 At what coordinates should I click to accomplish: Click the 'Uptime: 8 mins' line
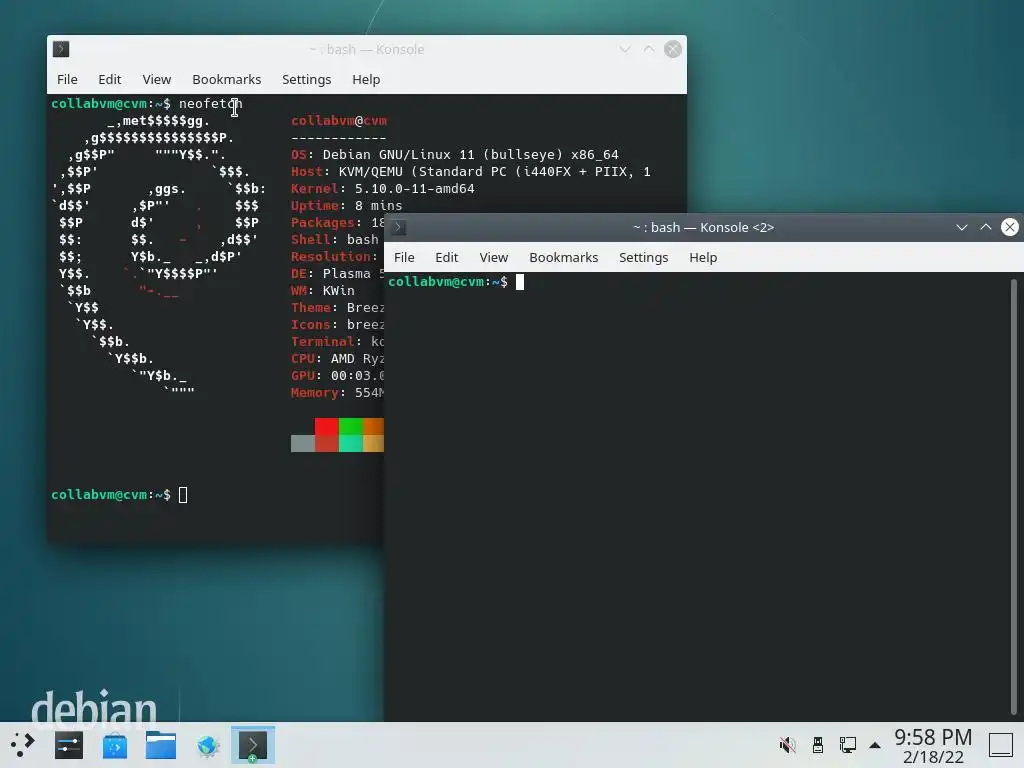tap(347, 206)
